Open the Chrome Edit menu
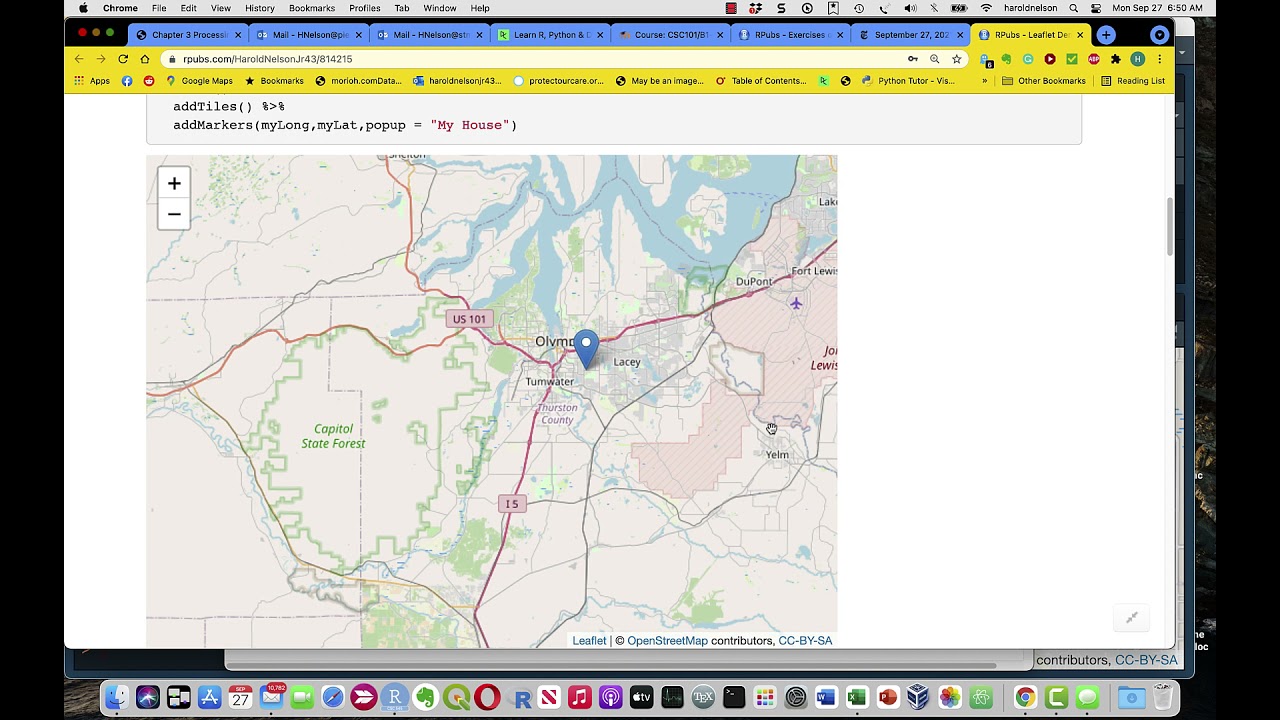The height and width of the screenshot is (720, 1280). coord(188,8)
